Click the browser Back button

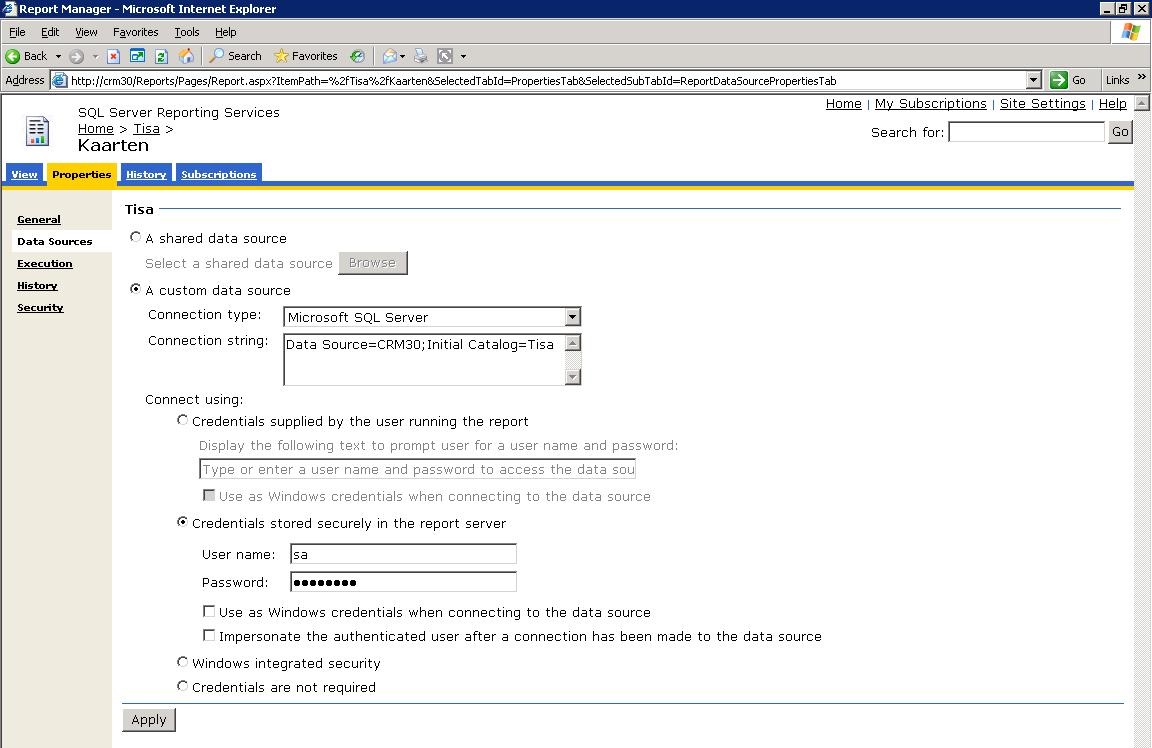pyautogui.click(x=27, y=56)
